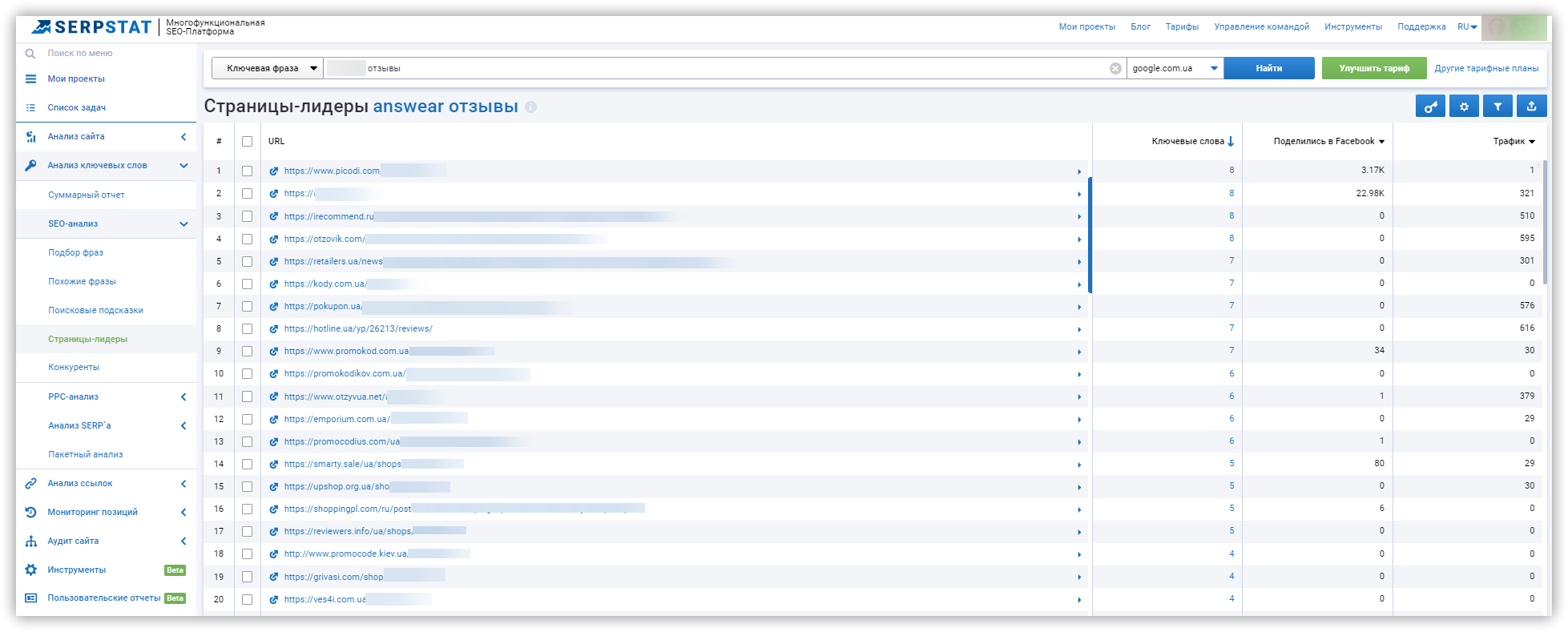Open Поисковые подсказки menu item
This screenshot has height=632, width=1568.
tap(95, 311)
